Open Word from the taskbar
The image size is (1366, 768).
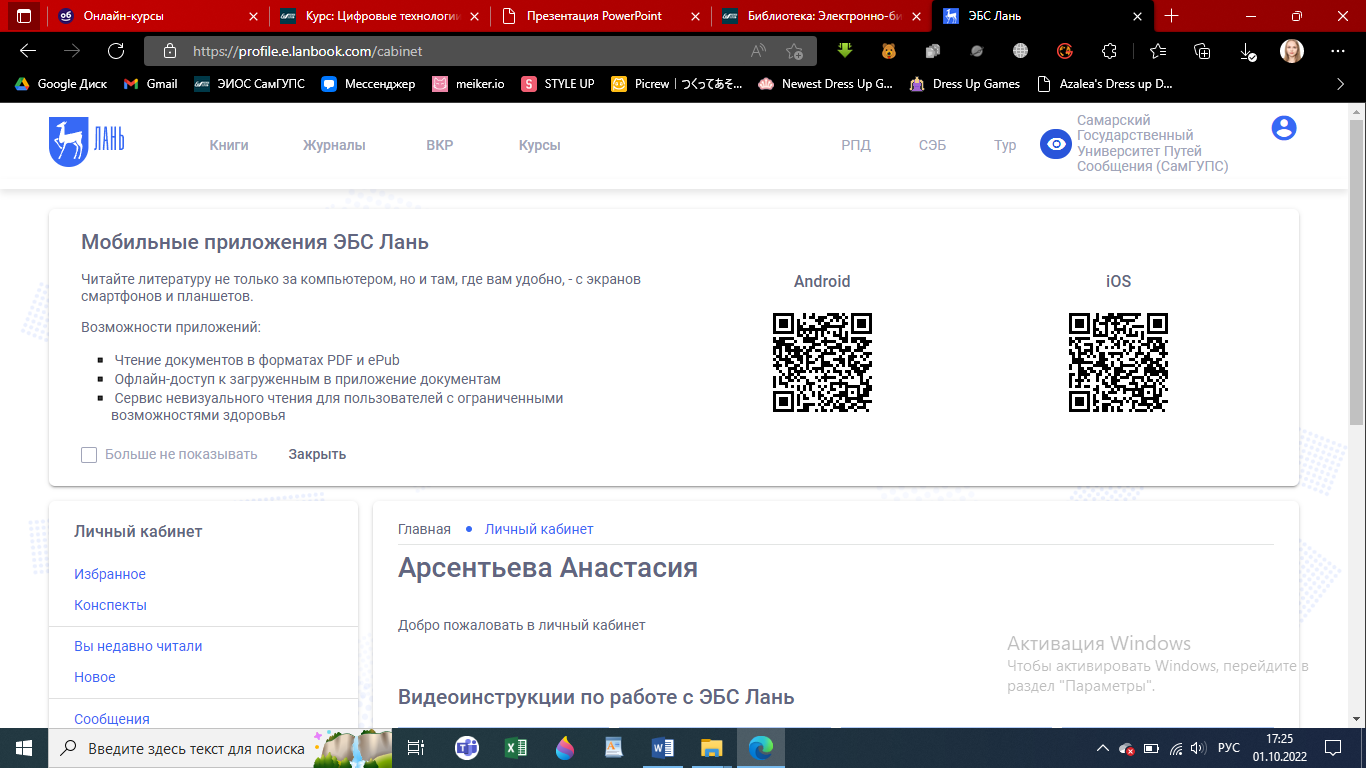663,747
